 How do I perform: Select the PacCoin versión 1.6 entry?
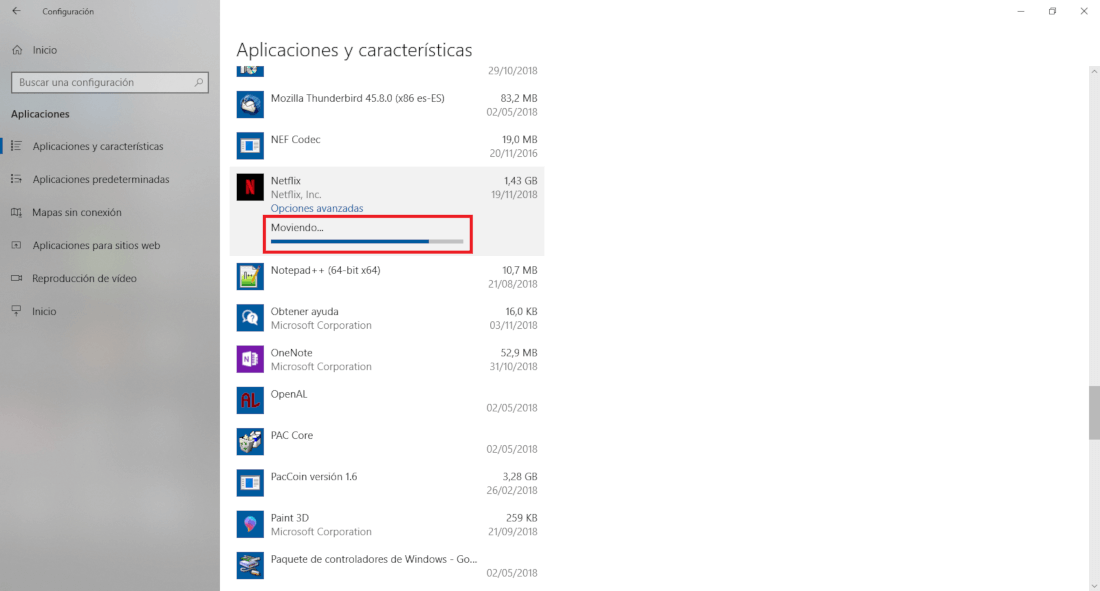pyautogui.click(x=387, y=484)
